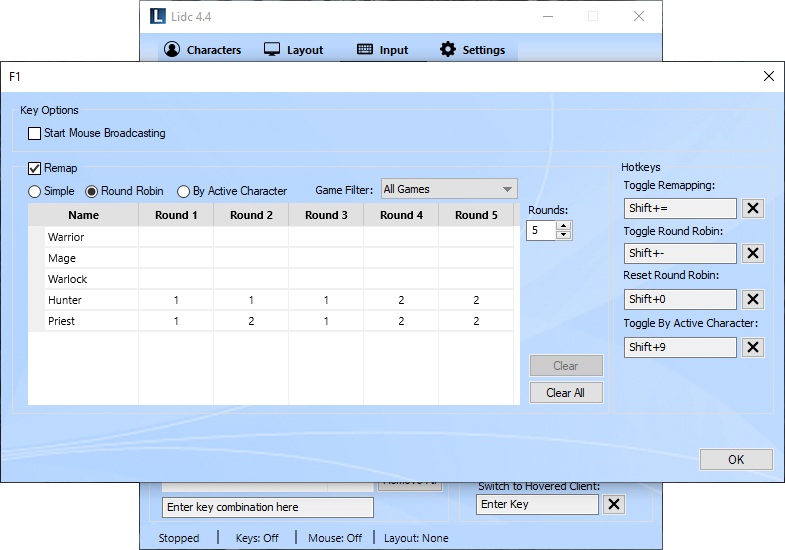Switch to the Layout tab

click(294, 50)
